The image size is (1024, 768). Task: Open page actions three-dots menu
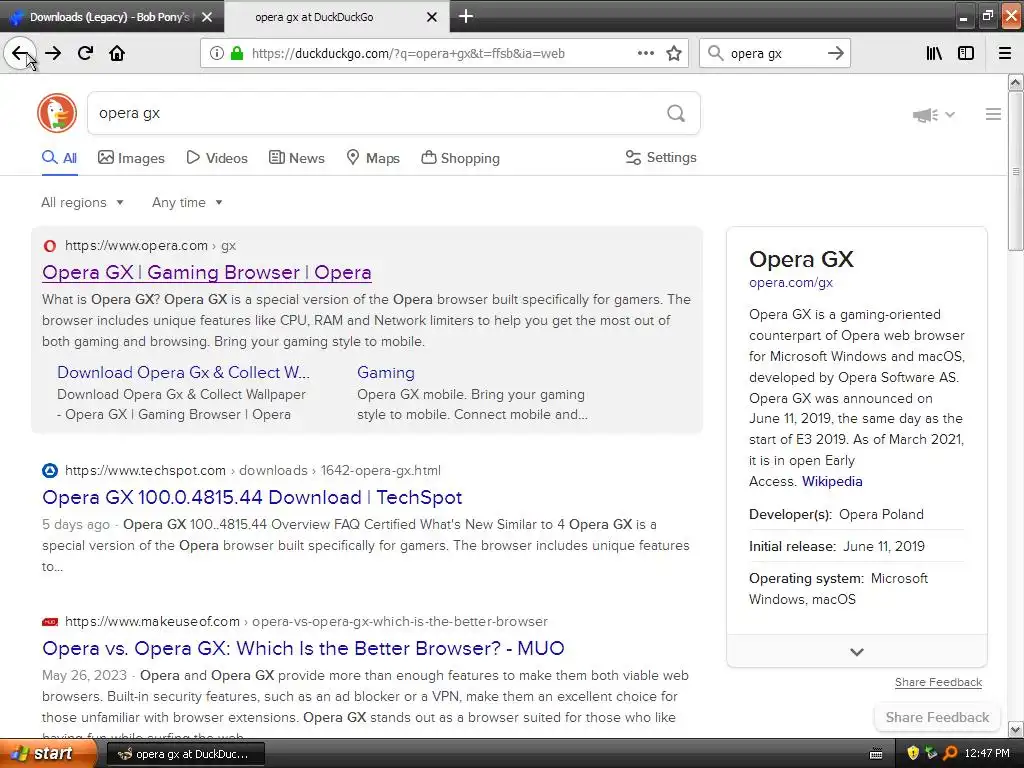click(x=645, y=54)
